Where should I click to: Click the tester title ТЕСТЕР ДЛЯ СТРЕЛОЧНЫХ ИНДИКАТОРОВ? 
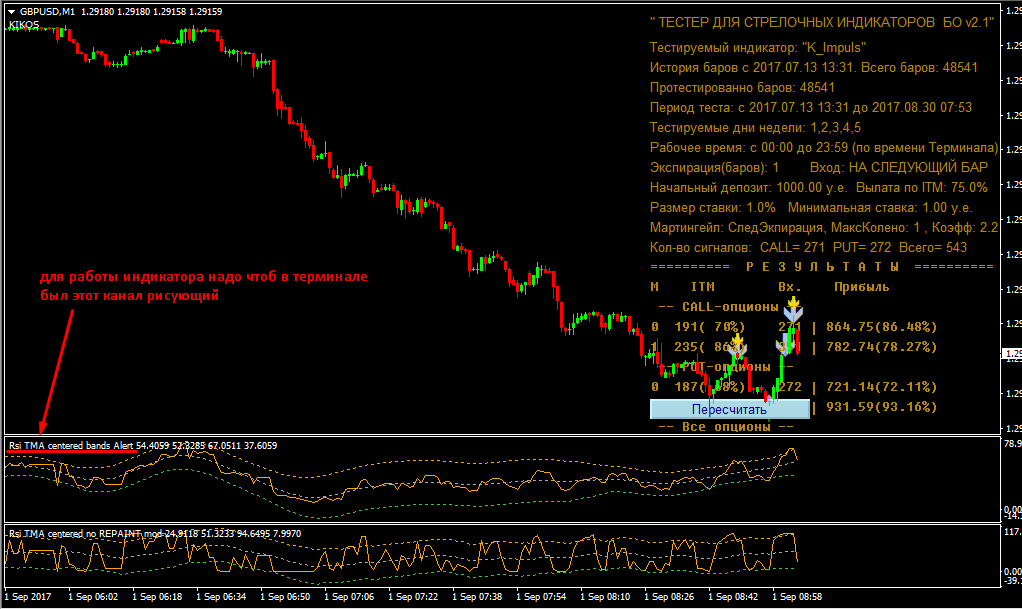click(x=821, y=22)
